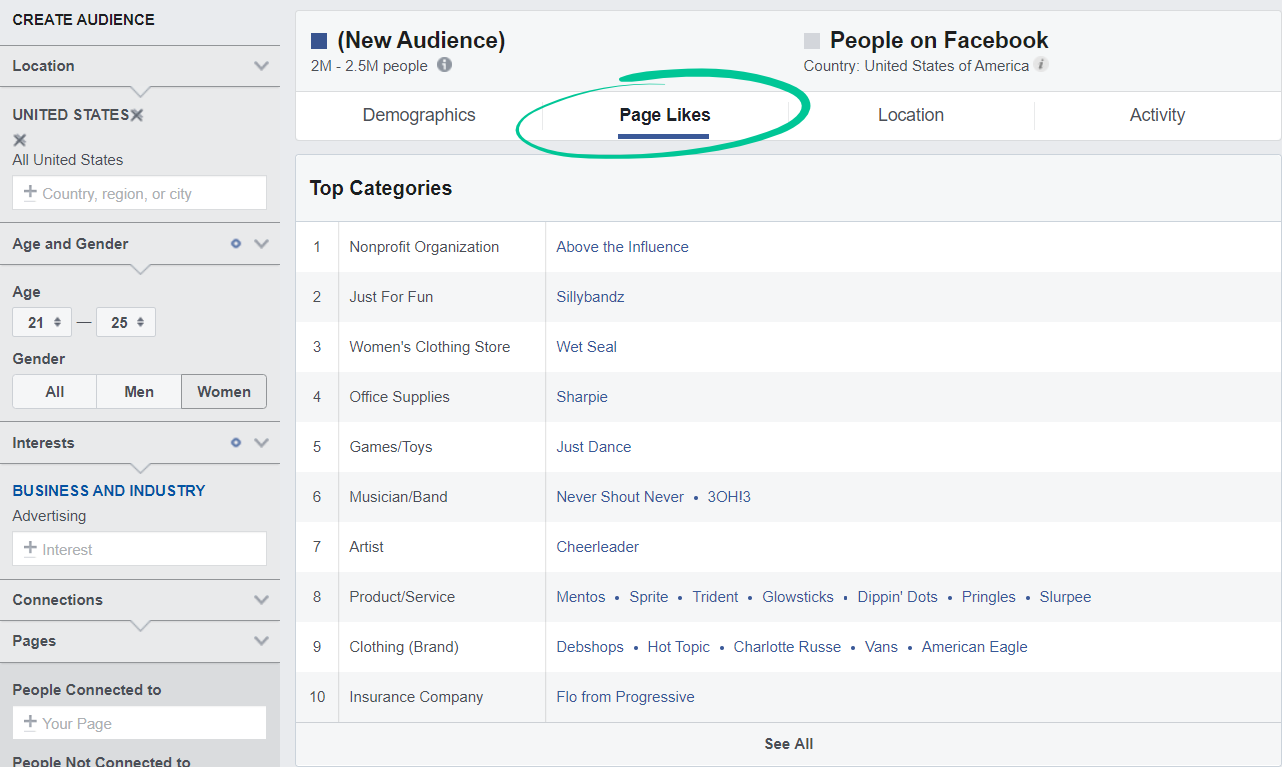
Task: Open the American Eagle page link
Action: point(975,647)
